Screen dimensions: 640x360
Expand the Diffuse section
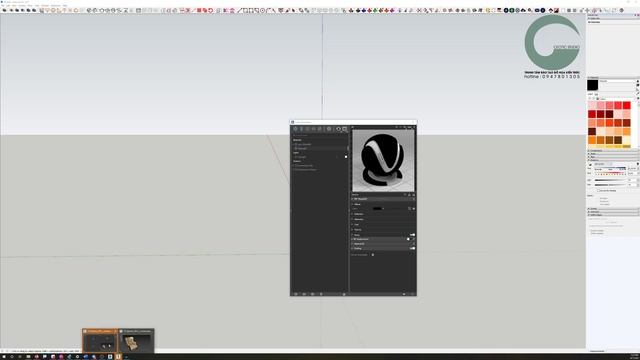357,204
